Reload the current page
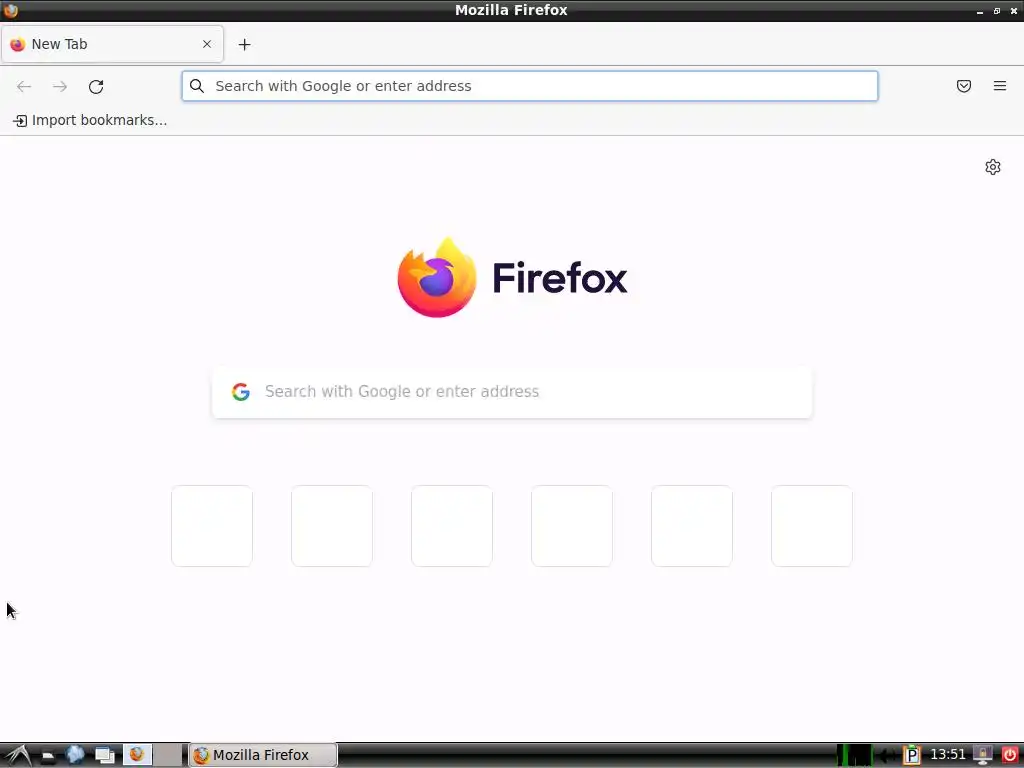 tap(96, 86)
